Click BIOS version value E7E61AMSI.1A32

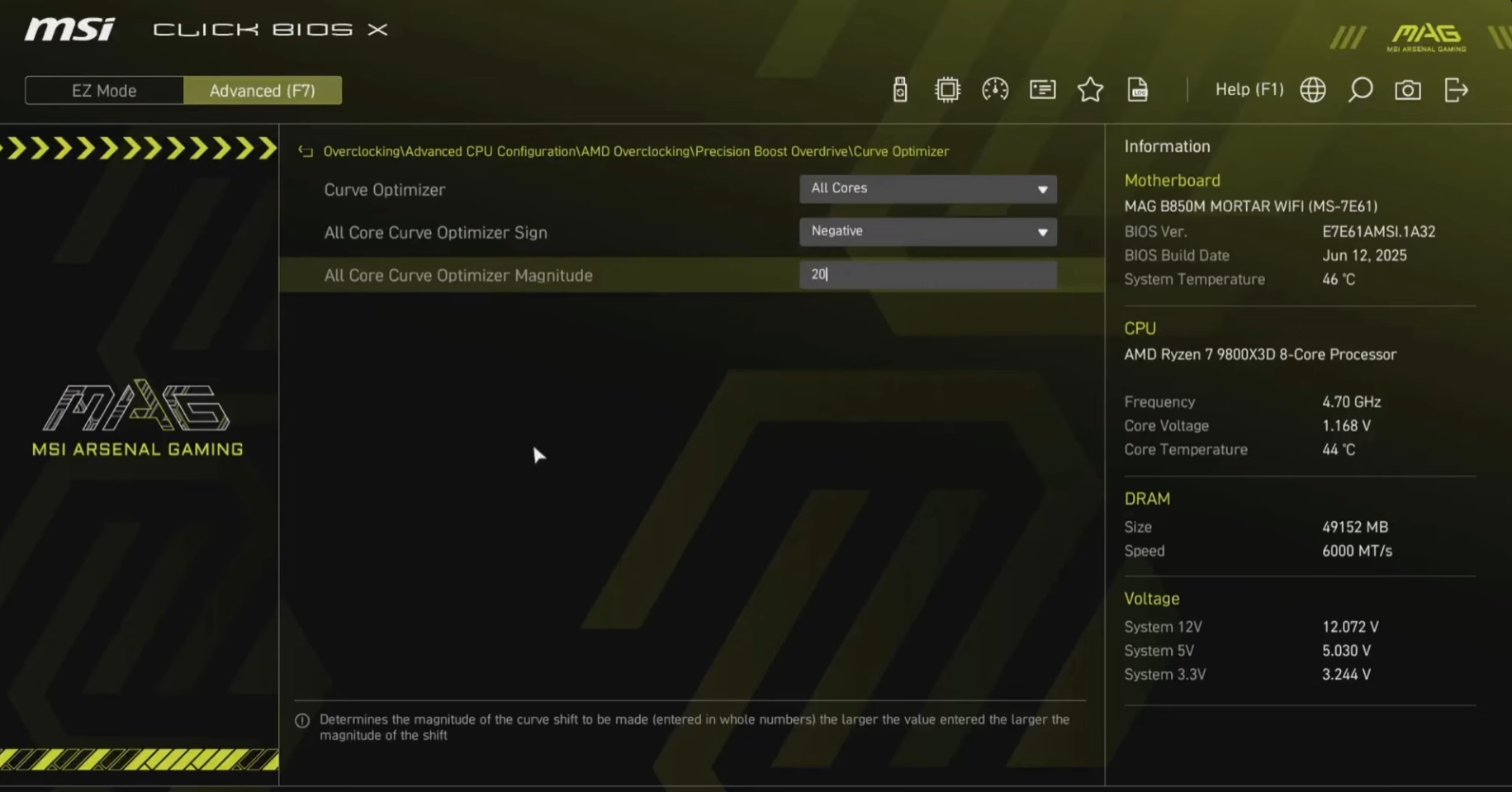(x=1378, y=232)
